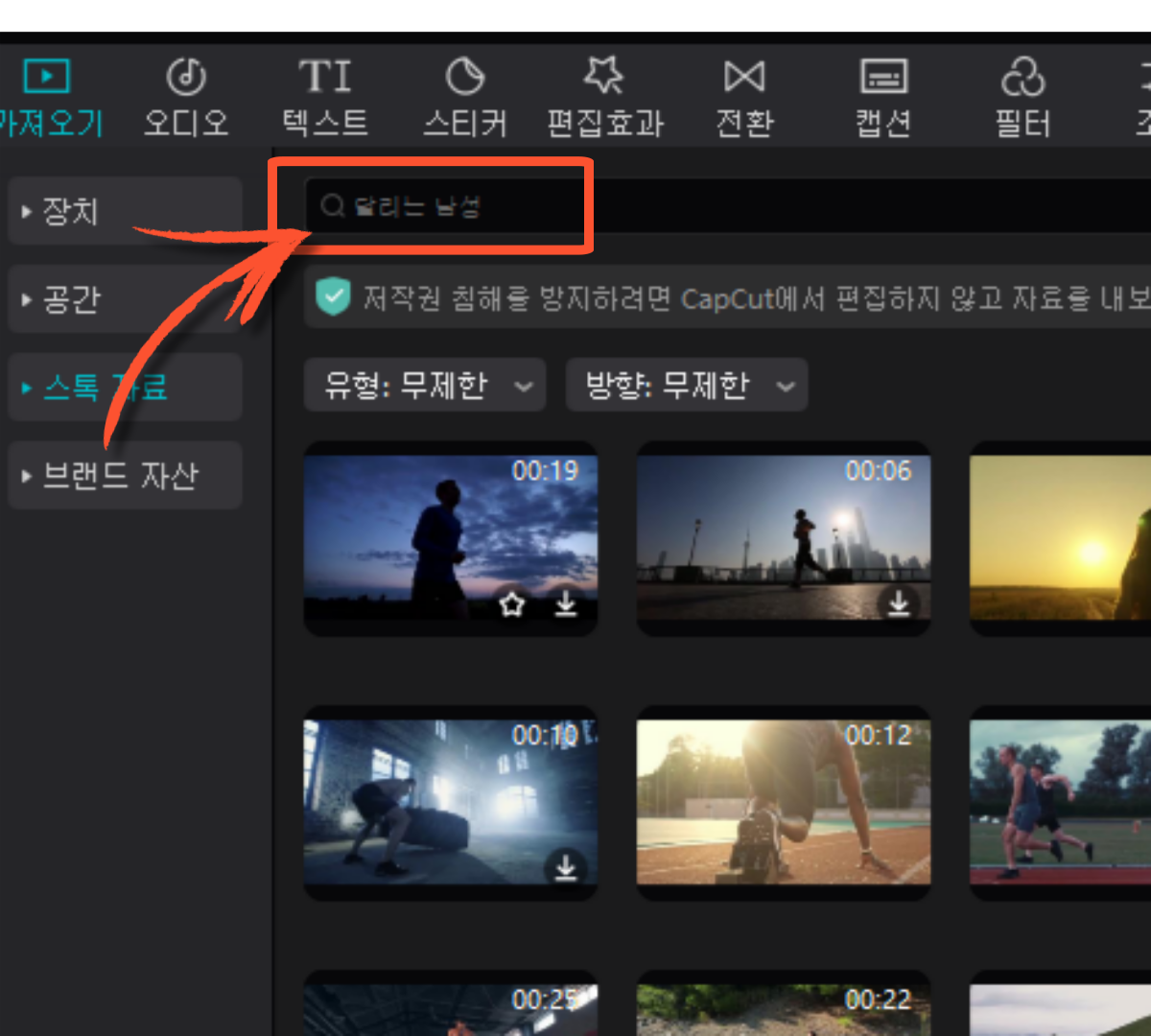Select the 00:25 clip thumbnail
Screen dimensions: 1151x1036
pyautogui.click(x=451, y=1004)
